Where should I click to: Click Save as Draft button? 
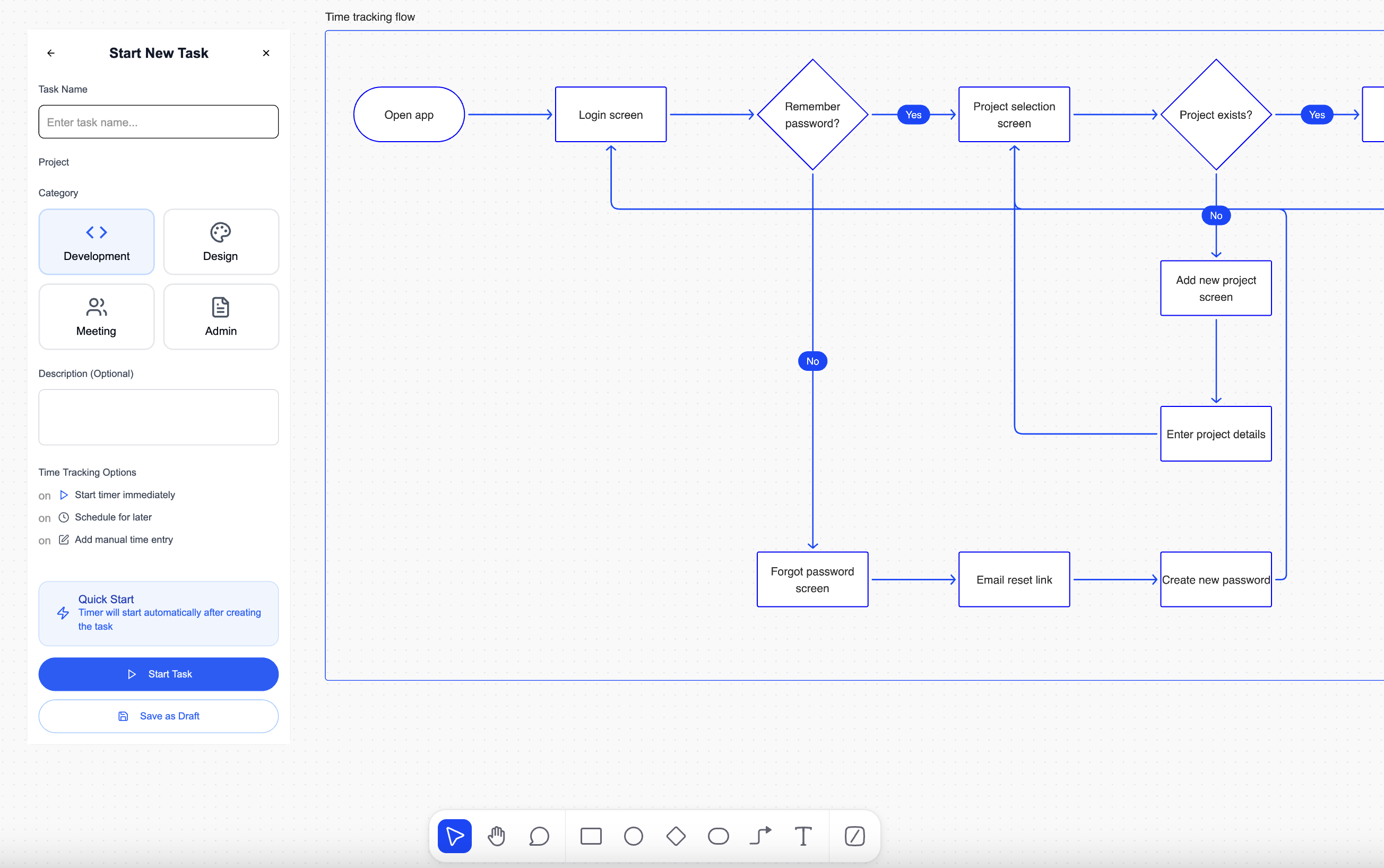(x=159, y=716)
